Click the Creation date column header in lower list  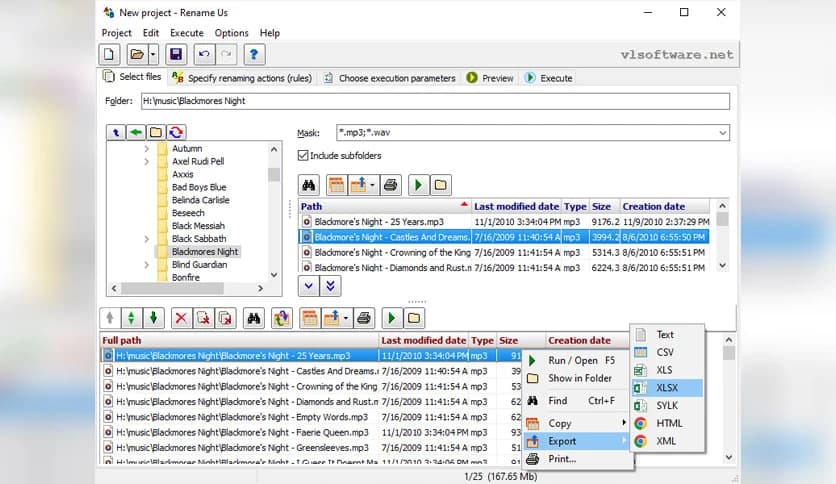pyautogui.click(x=579, y=340)
